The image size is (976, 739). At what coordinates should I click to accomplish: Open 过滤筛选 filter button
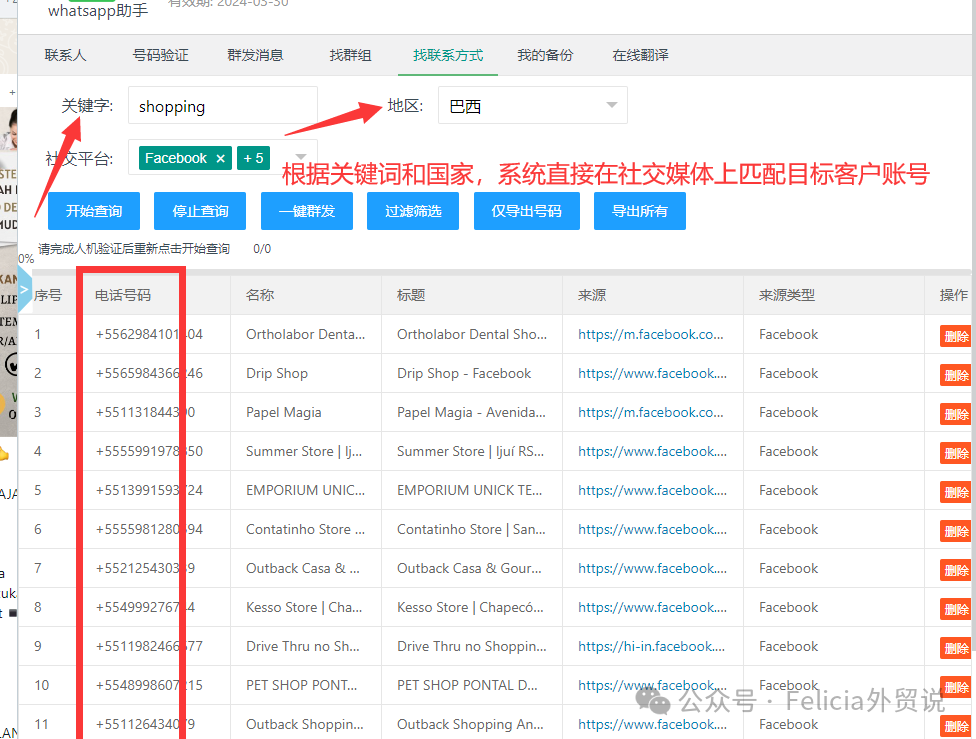[x=413, y=211]
